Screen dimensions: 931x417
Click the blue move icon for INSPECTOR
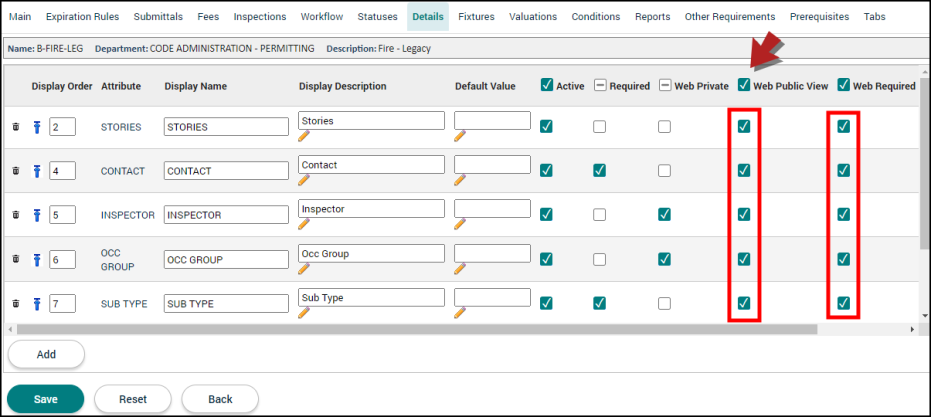click(36, 215)
